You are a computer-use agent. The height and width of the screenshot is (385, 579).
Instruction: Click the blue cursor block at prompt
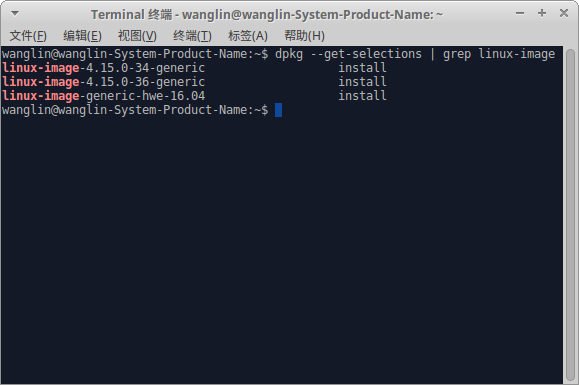click(x=278, y=110)
